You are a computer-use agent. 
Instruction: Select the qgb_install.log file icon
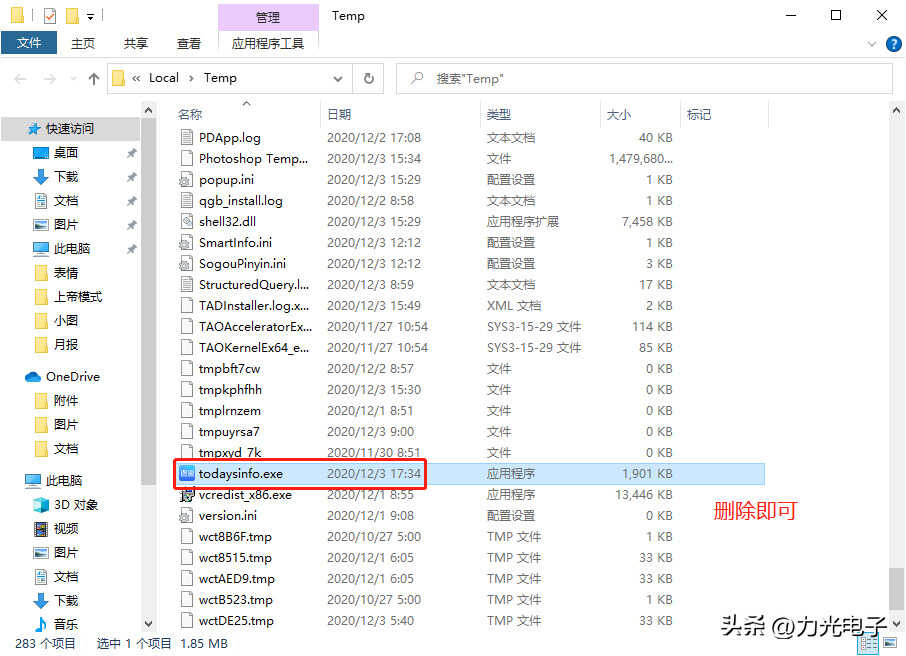pos(187,201)
